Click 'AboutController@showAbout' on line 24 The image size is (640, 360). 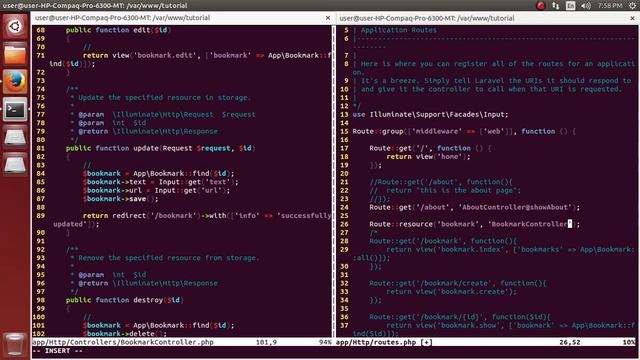515,207
